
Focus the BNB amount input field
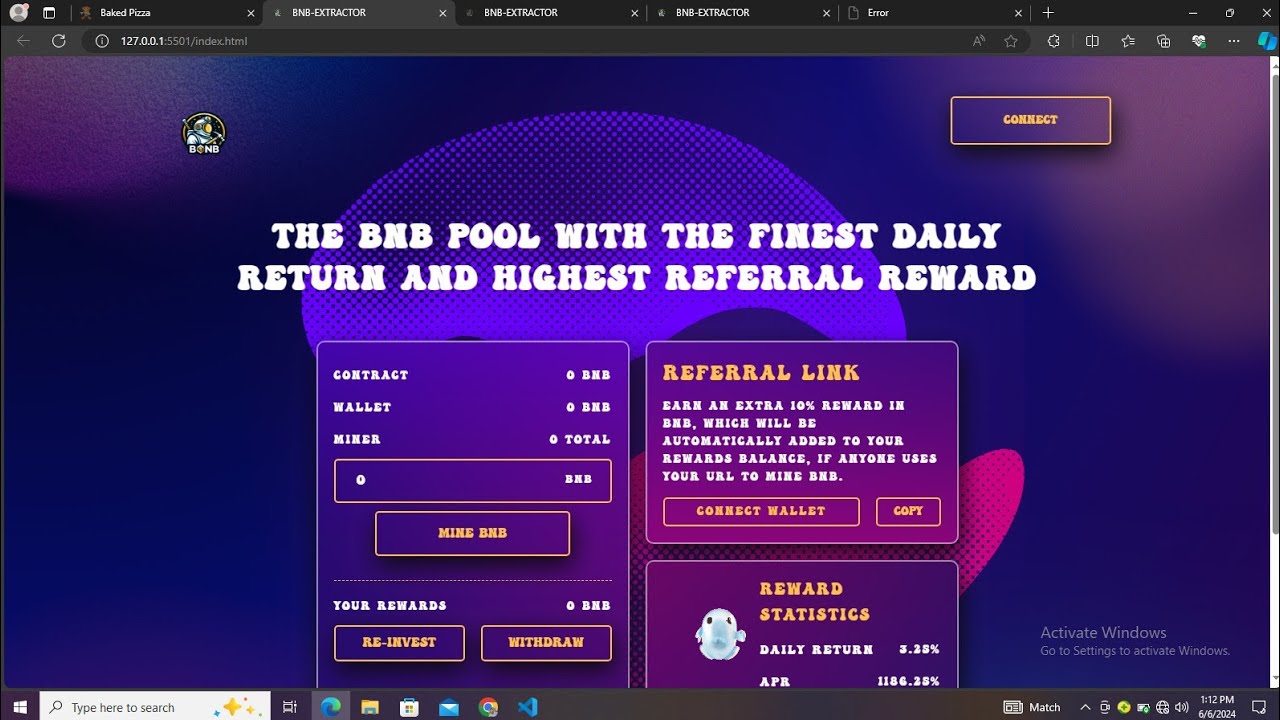click(472, 480)
